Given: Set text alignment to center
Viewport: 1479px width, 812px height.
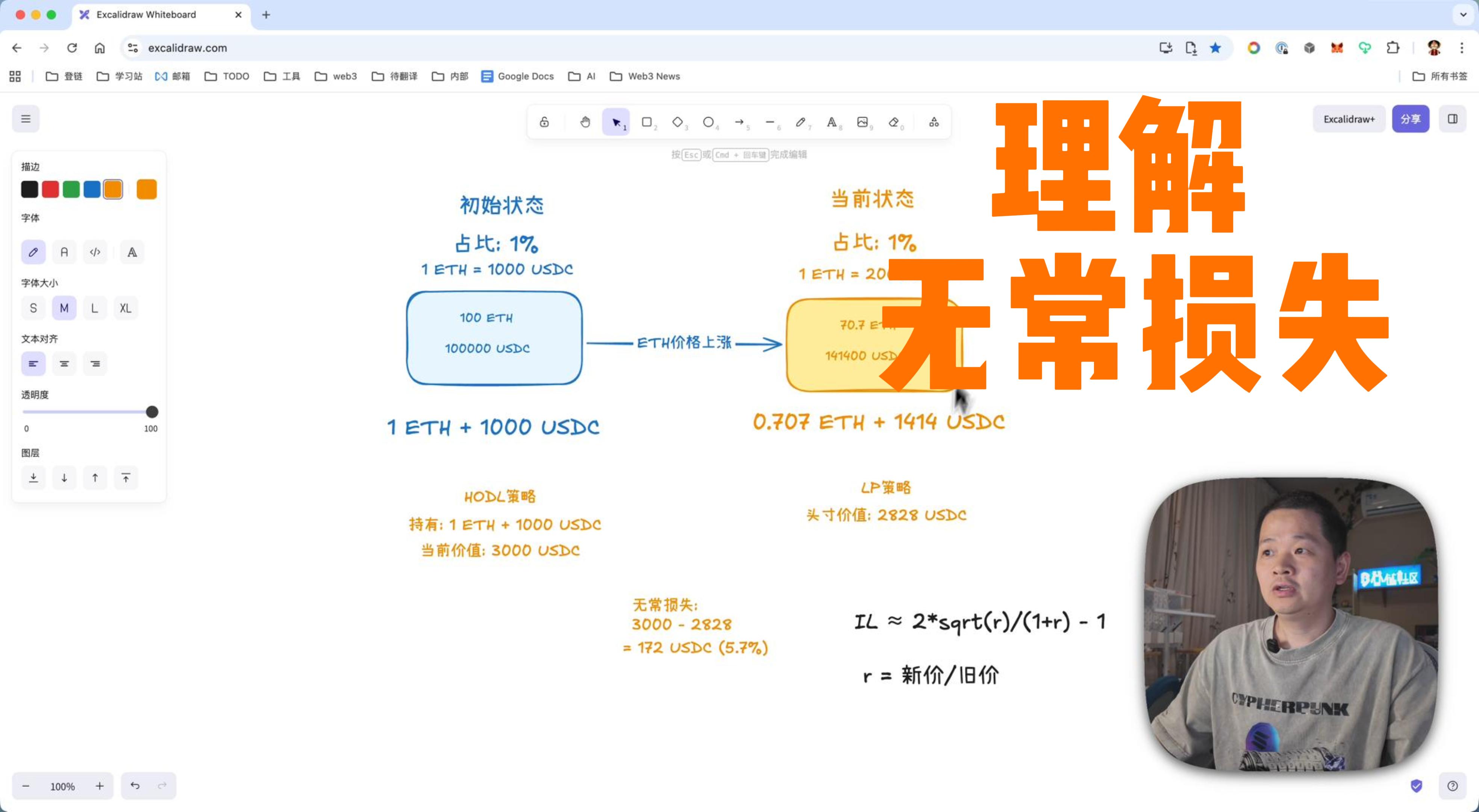Looking at the screenshot, I should (x=64, y=364).
